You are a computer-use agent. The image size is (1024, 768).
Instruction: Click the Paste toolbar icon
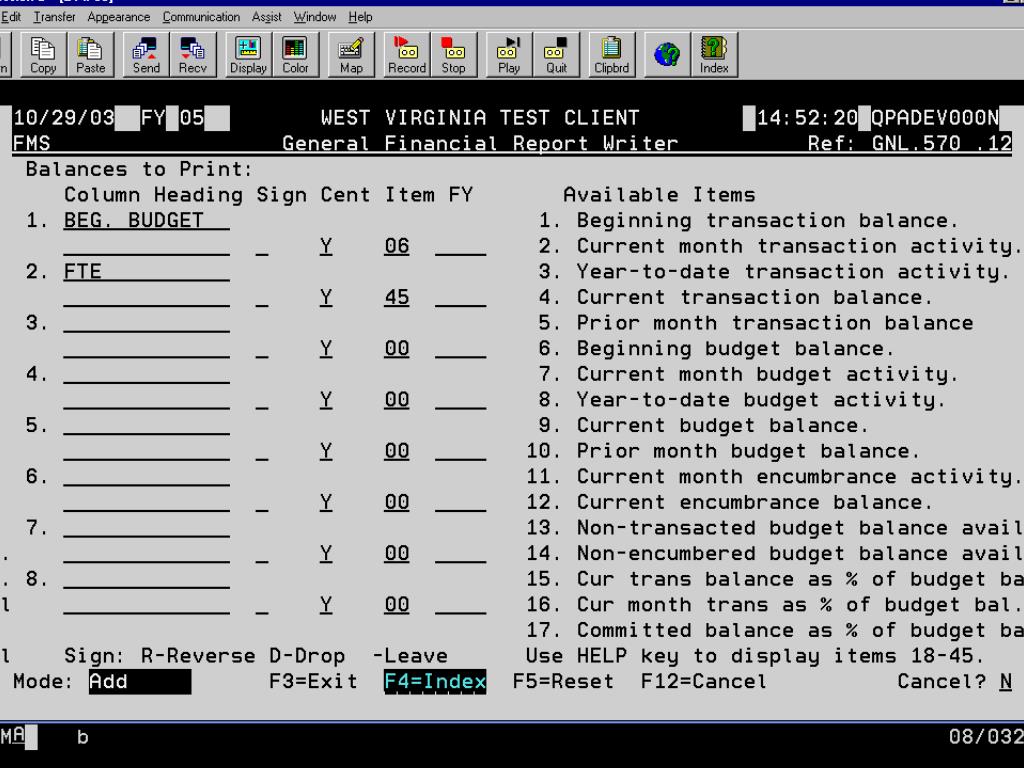pos(90,56)
